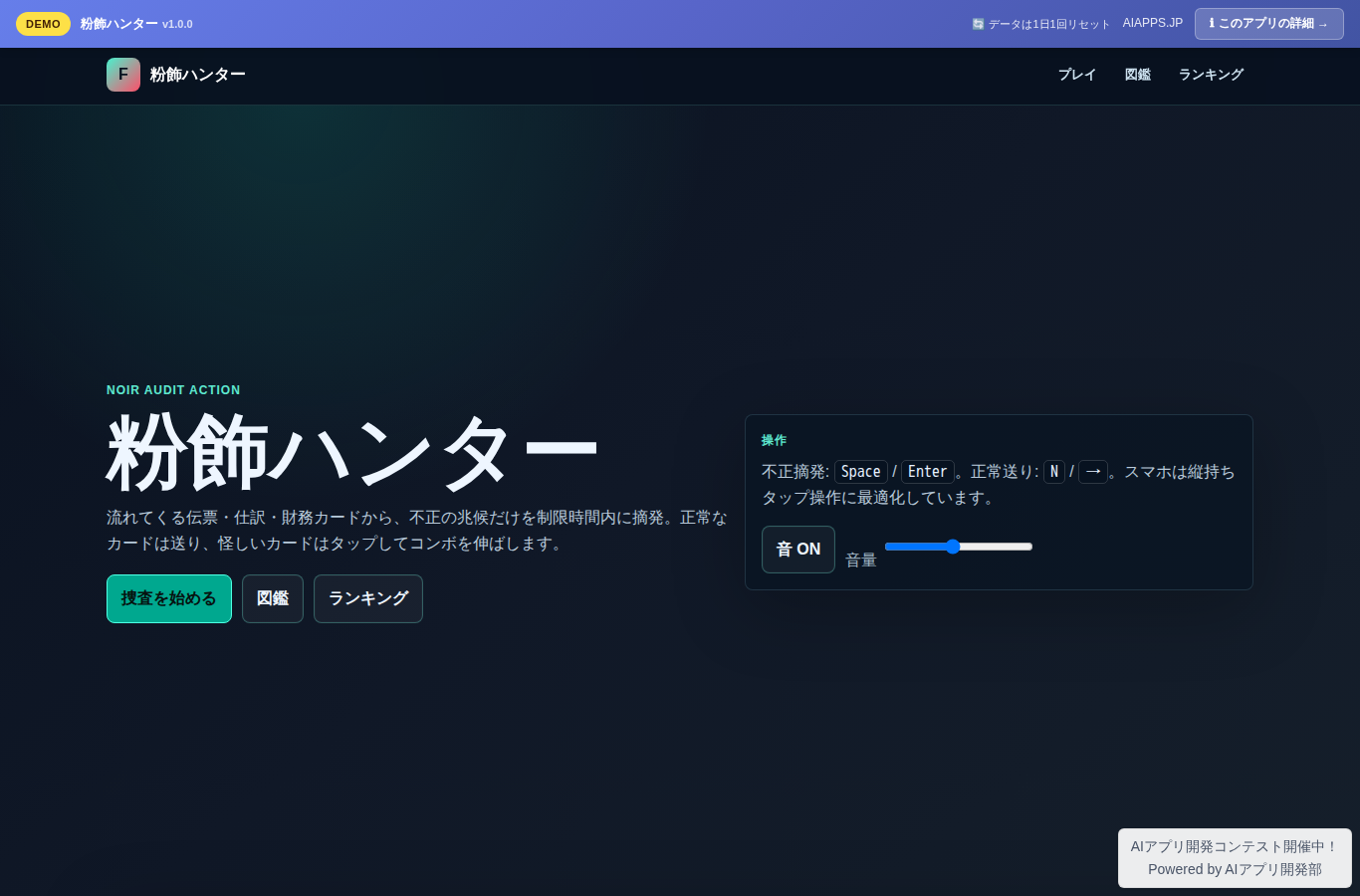Click the Space key label
1360x896 pixels.
coord(861,472)
